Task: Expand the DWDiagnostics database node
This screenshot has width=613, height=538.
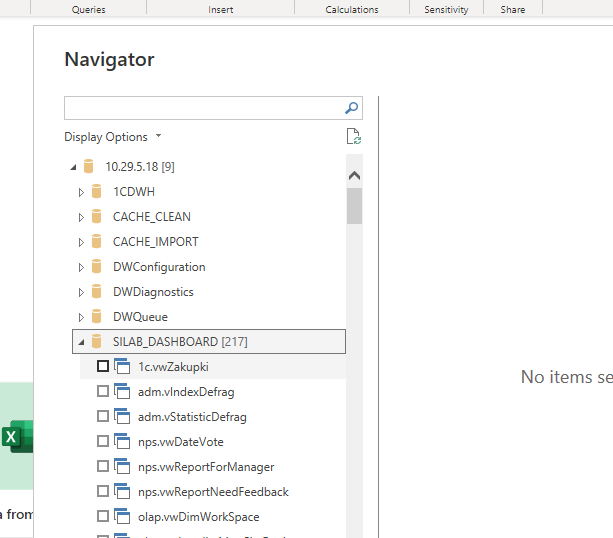Action: (x=81, y=292)
